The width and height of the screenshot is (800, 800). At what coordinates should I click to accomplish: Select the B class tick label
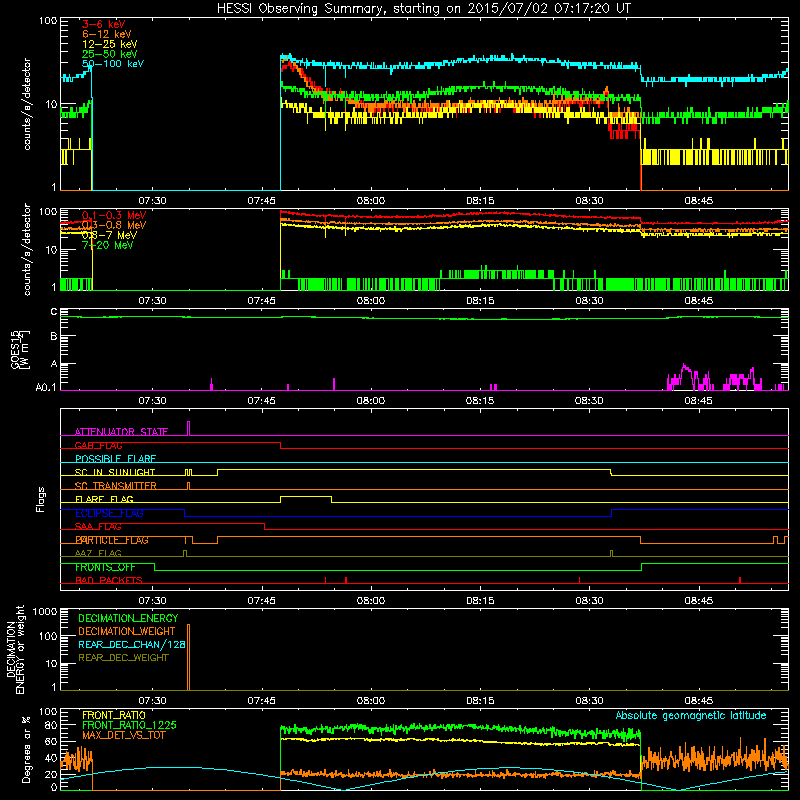tap(54, 337)
